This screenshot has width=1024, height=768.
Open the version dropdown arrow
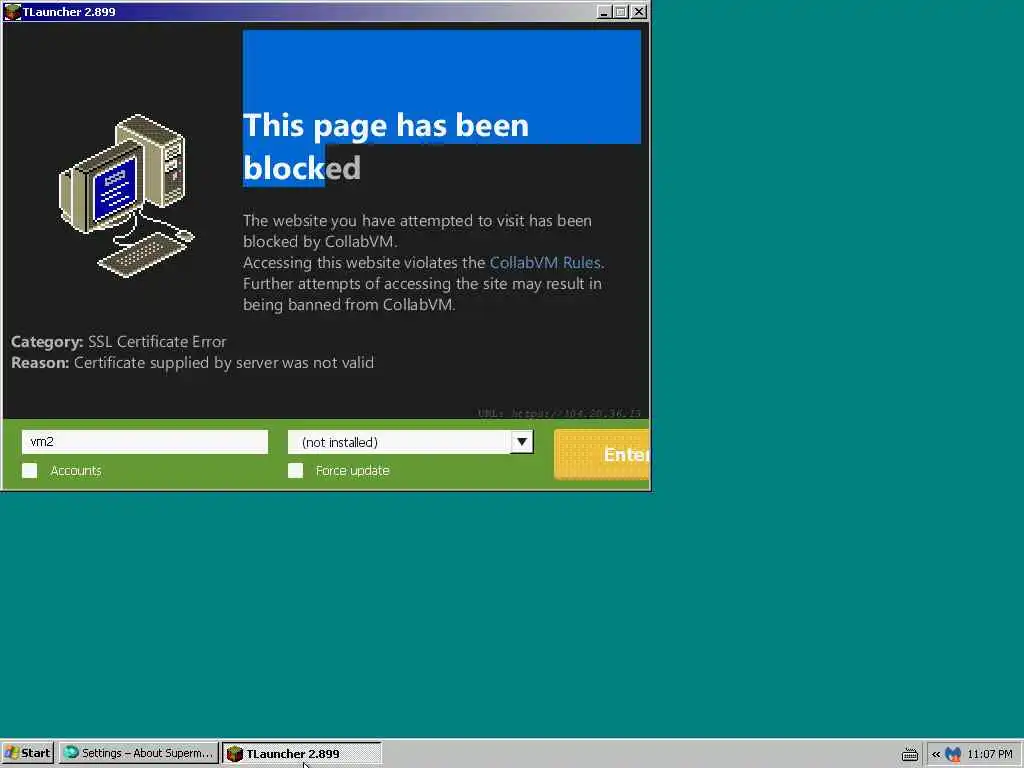coord(521,442)
